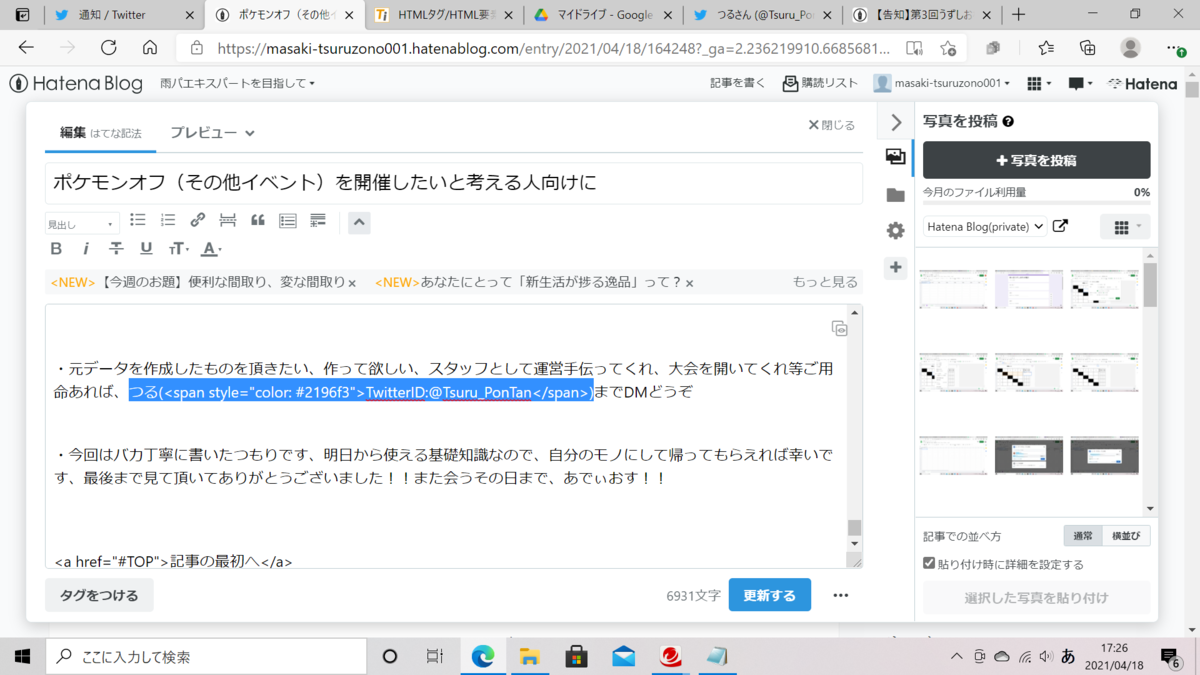Open the 見出し heading dropdown

point(81,222)
